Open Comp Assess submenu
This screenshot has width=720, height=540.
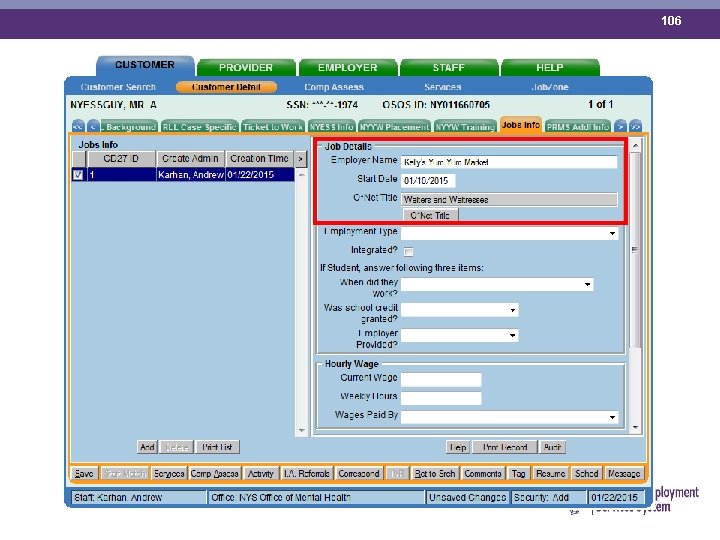tap(334, 87)
